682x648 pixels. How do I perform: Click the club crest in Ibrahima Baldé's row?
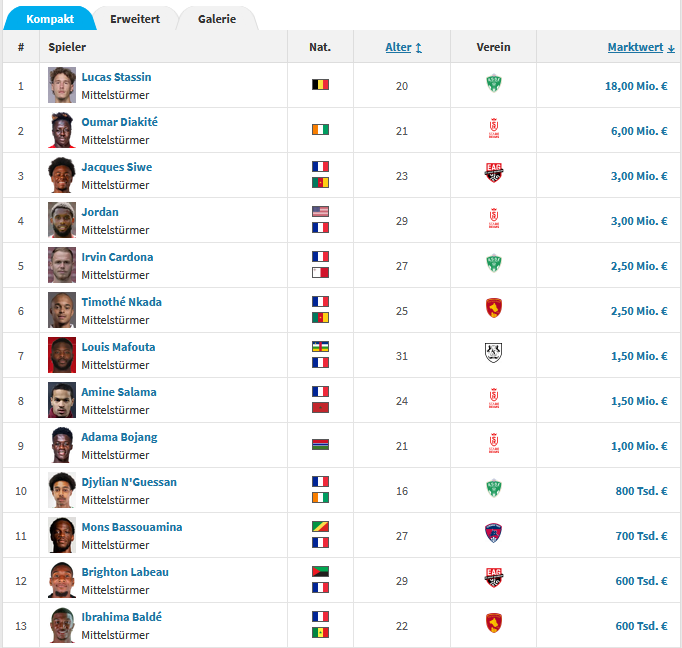pyautogui.click(x=493, y=625)
